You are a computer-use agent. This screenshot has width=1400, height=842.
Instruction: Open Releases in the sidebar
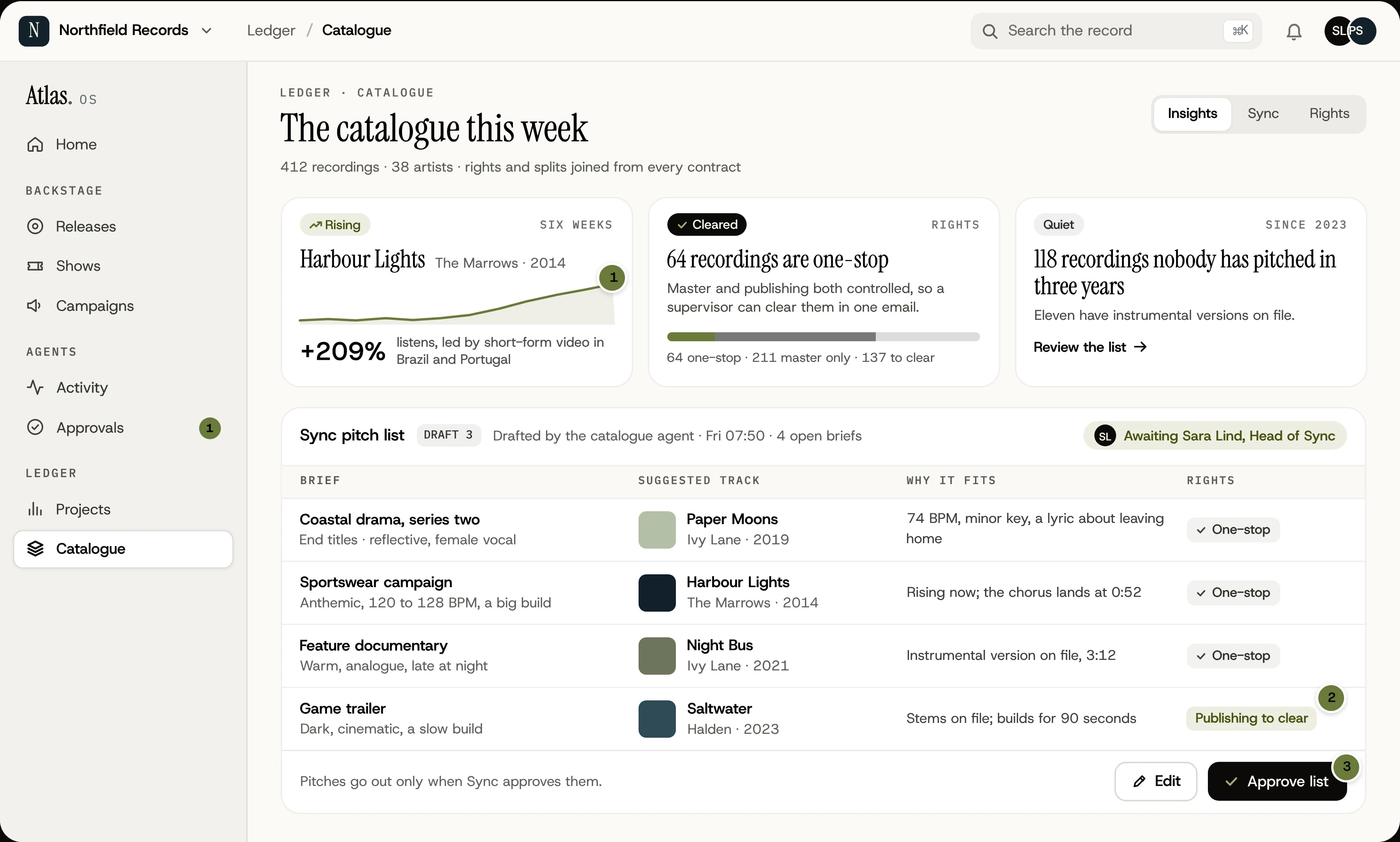coord(122,226)
